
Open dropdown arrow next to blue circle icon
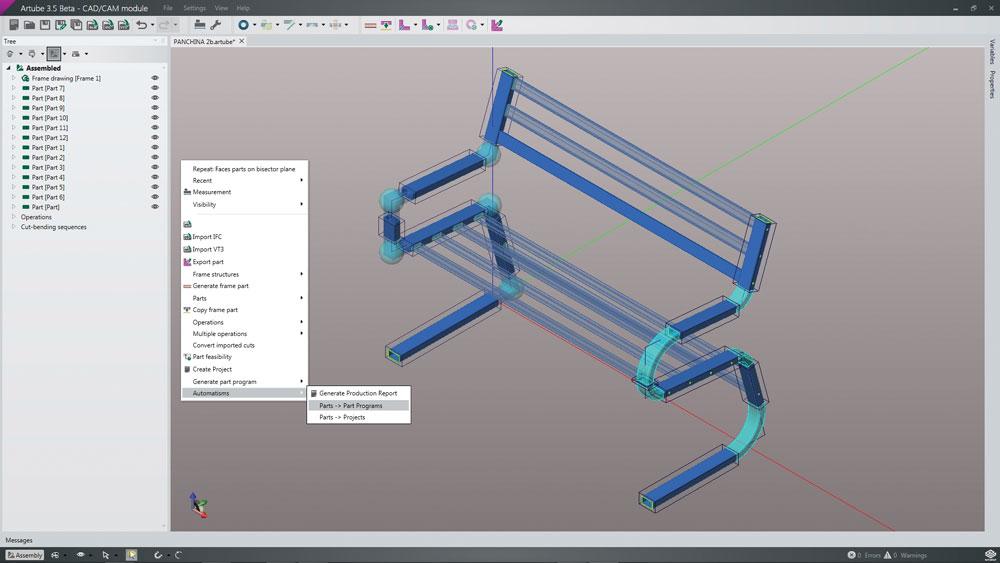tap(254, 26)
